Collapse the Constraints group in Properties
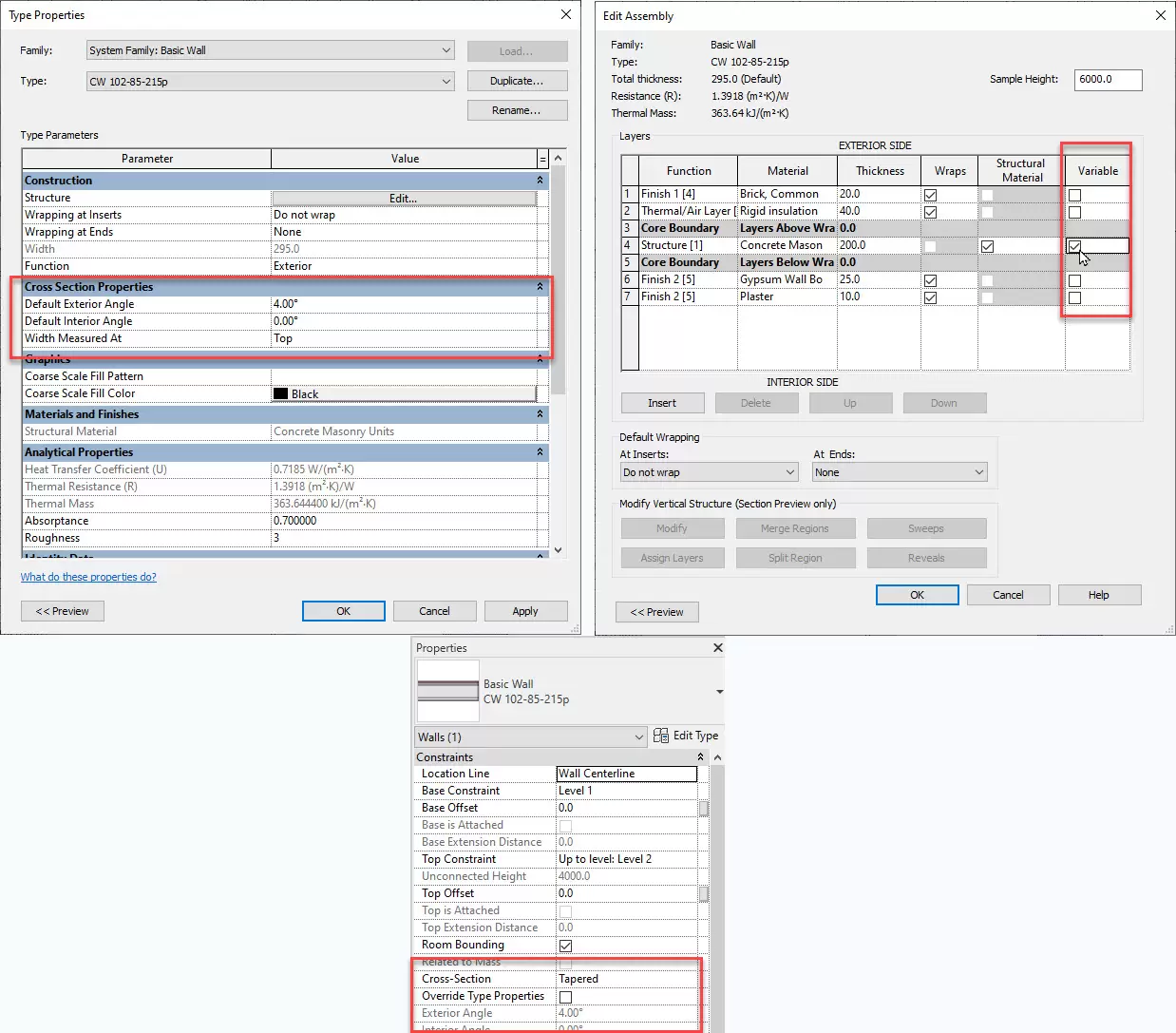Screen dimensions: 1176x1033 tap(700, 757)
